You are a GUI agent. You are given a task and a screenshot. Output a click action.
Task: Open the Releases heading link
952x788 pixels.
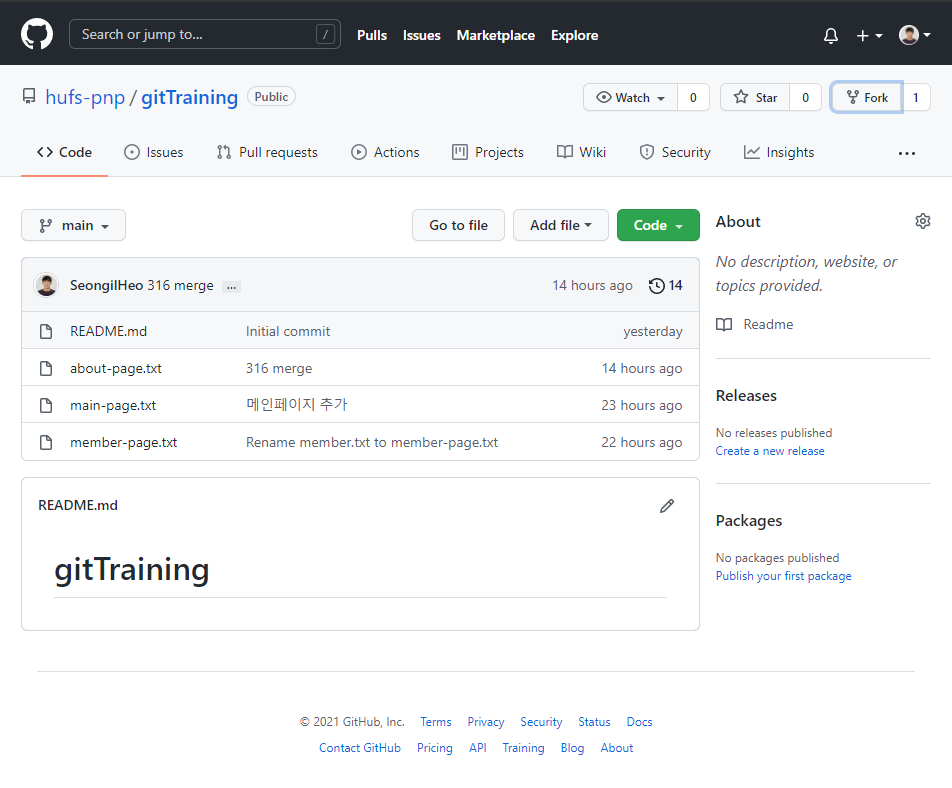pyautogui.click(x=746, y=396)
